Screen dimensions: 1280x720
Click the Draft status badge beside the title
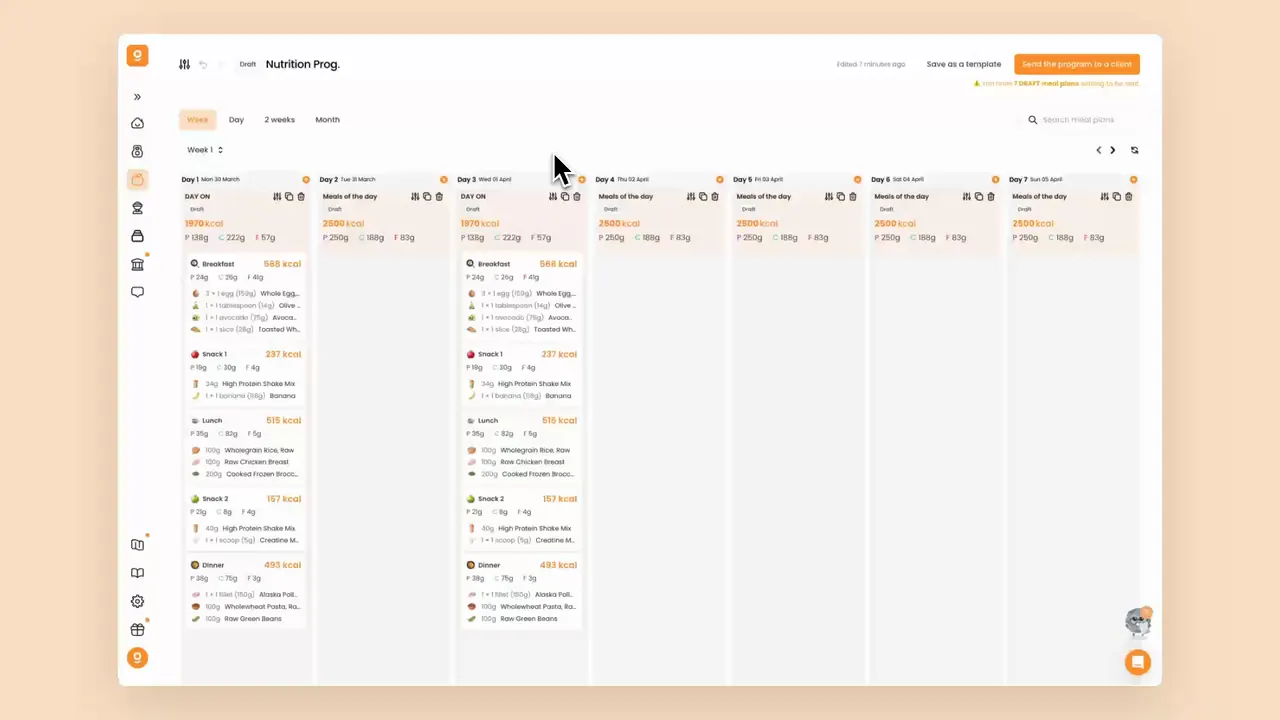pyautogui.click(x=247, y=64)
